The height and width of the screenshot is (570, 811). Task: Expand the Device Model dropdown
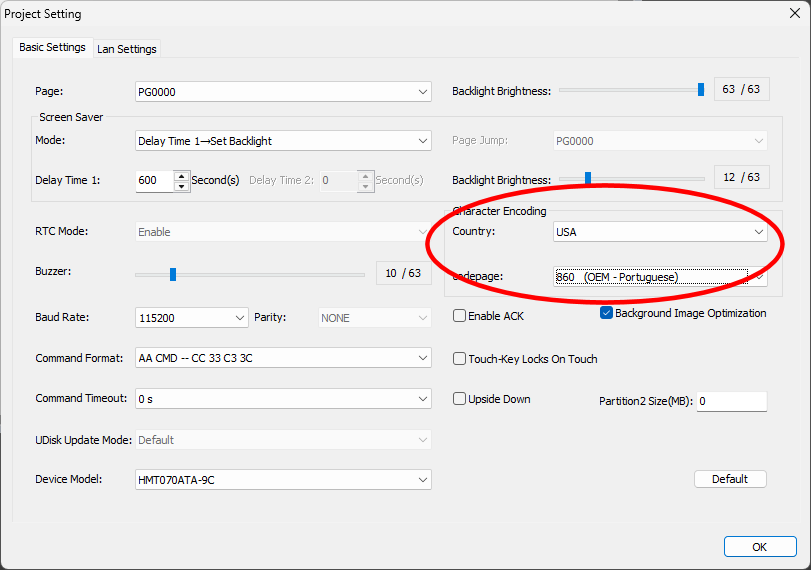[x=283, y=480]
